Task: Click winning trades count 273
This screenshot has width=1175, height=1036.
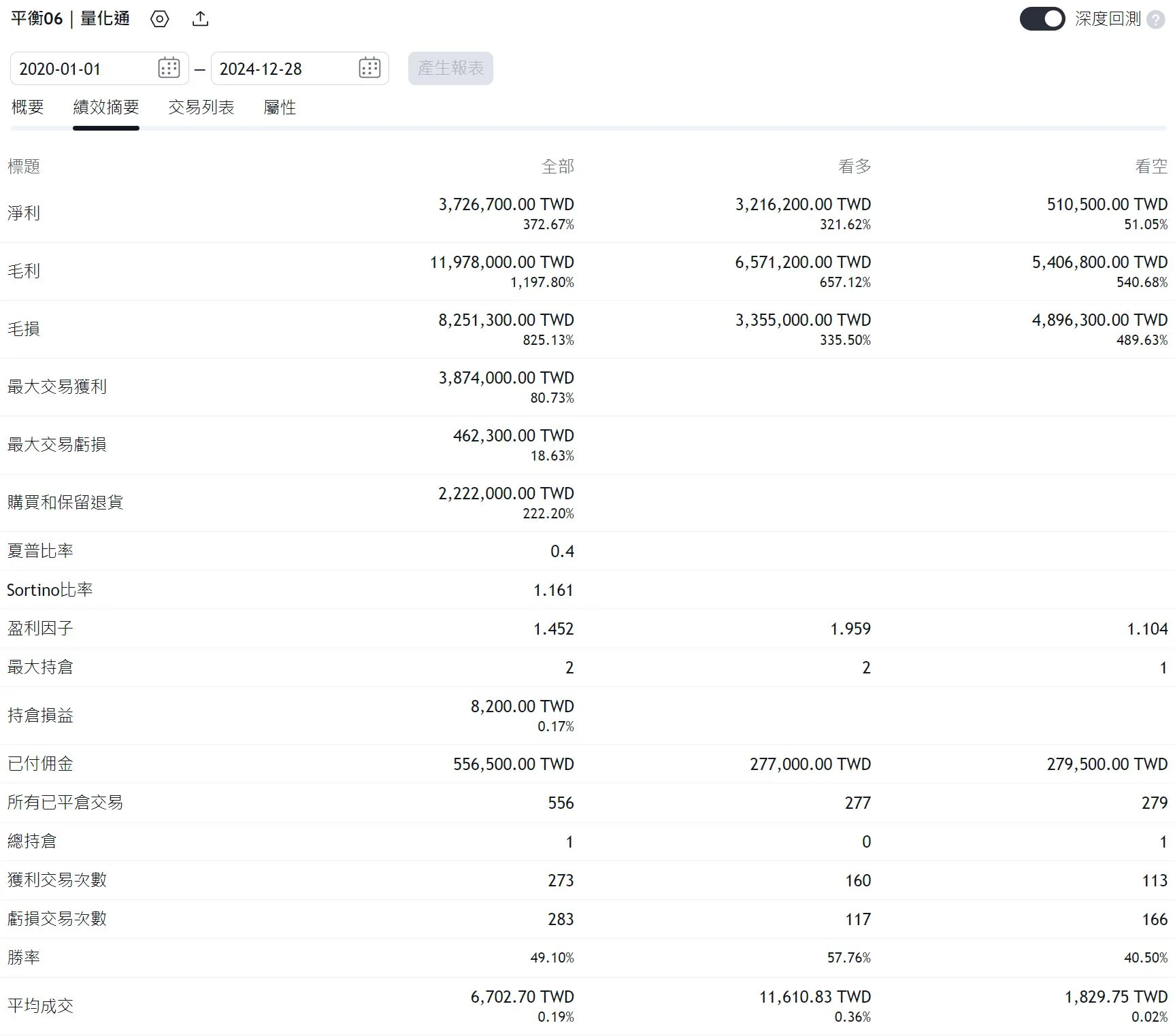Action: (x=561, y=881)
